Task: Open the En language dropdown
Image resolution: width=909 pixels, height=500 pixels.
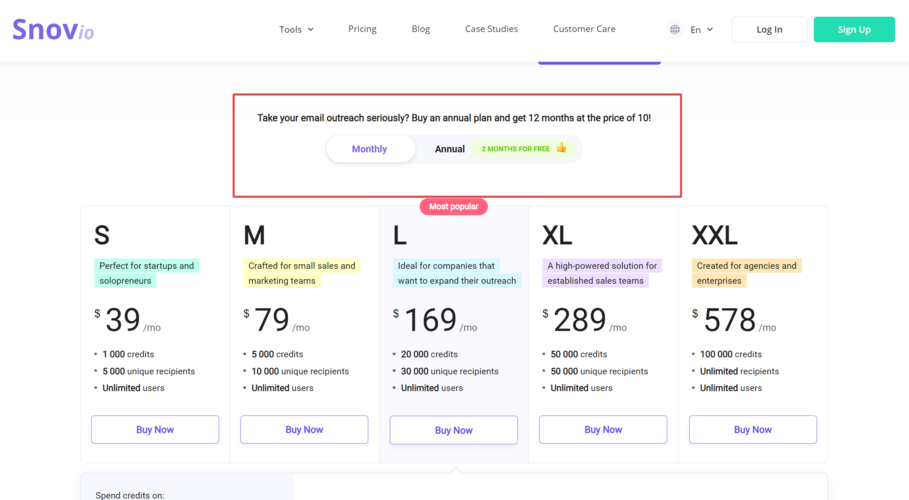Action: [701, 30]
